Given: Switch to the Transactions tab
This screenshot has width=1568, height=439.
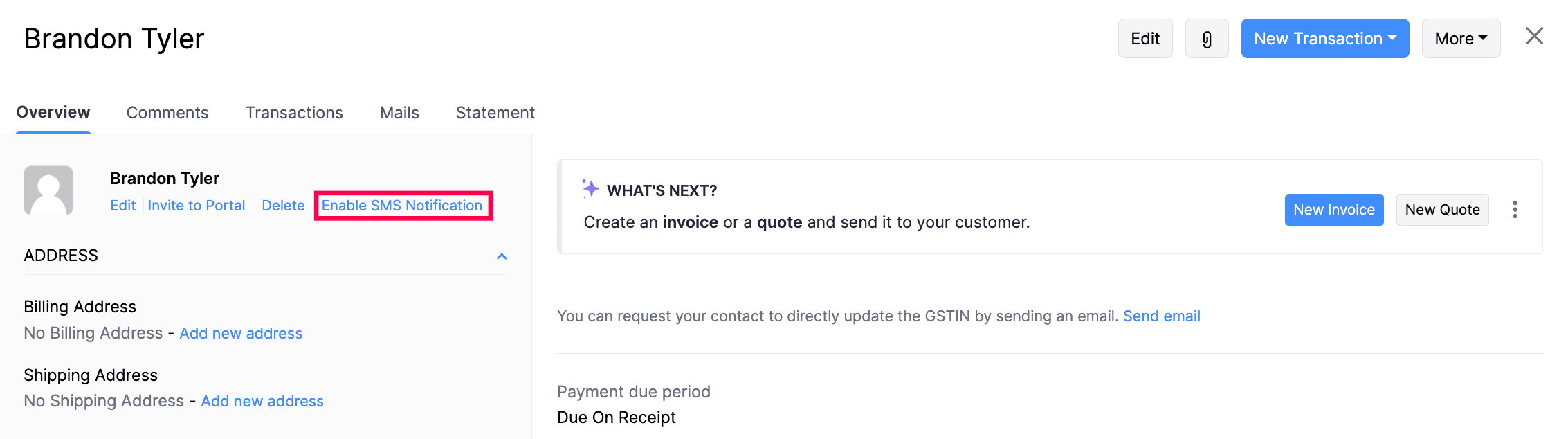Looking at the screenshot, I should (x=294, y=112).
